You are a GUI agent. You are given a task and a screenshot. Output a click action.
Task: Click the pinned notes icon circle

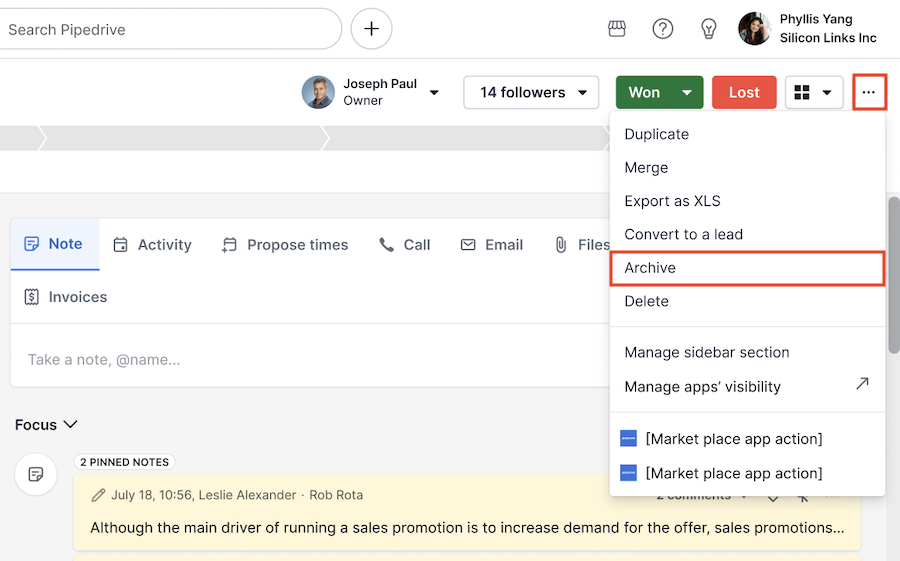click(x=36, y=474)
